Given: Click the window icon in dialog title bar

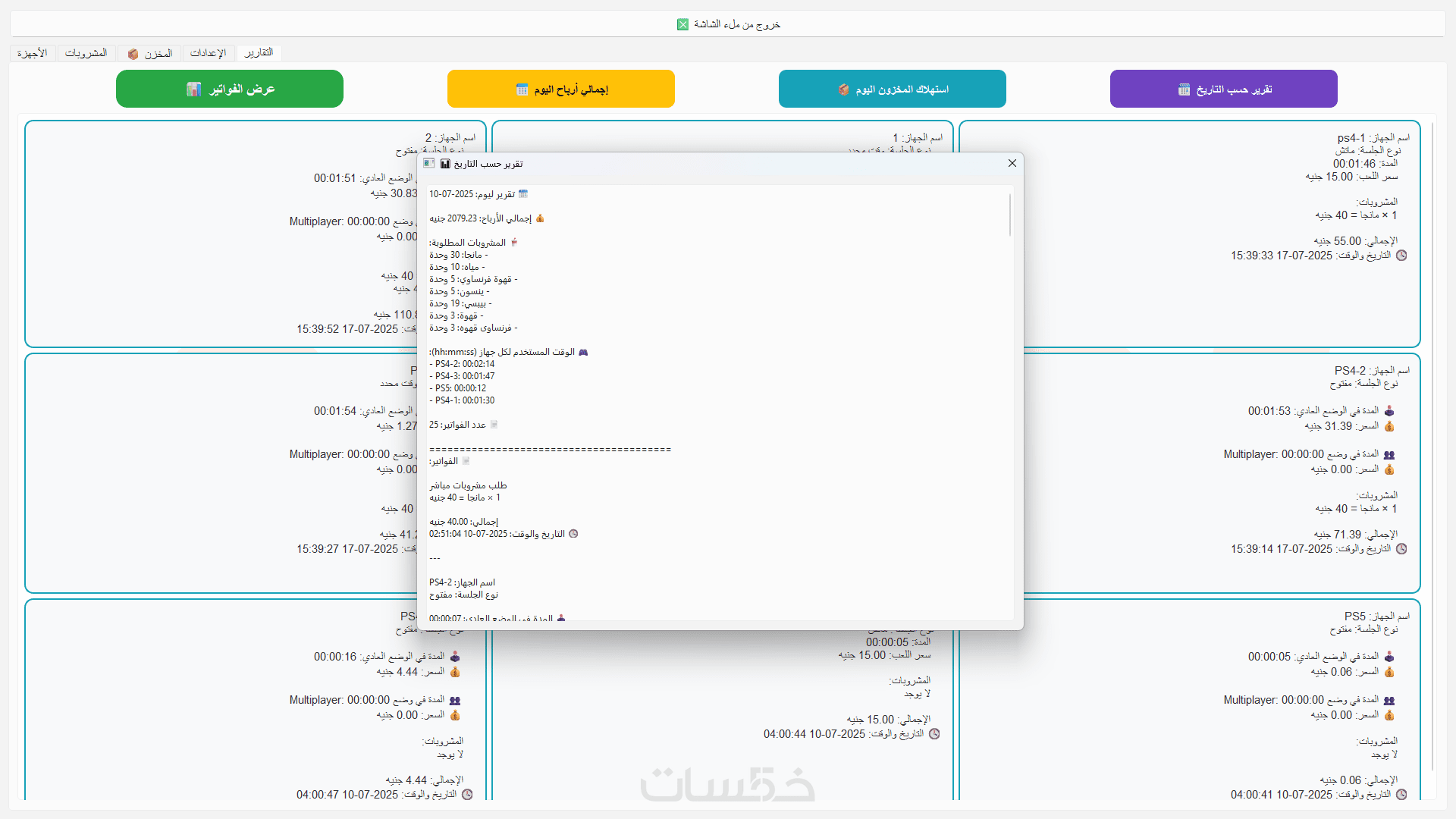Looking at the screenshot, I should coord(429,164).
